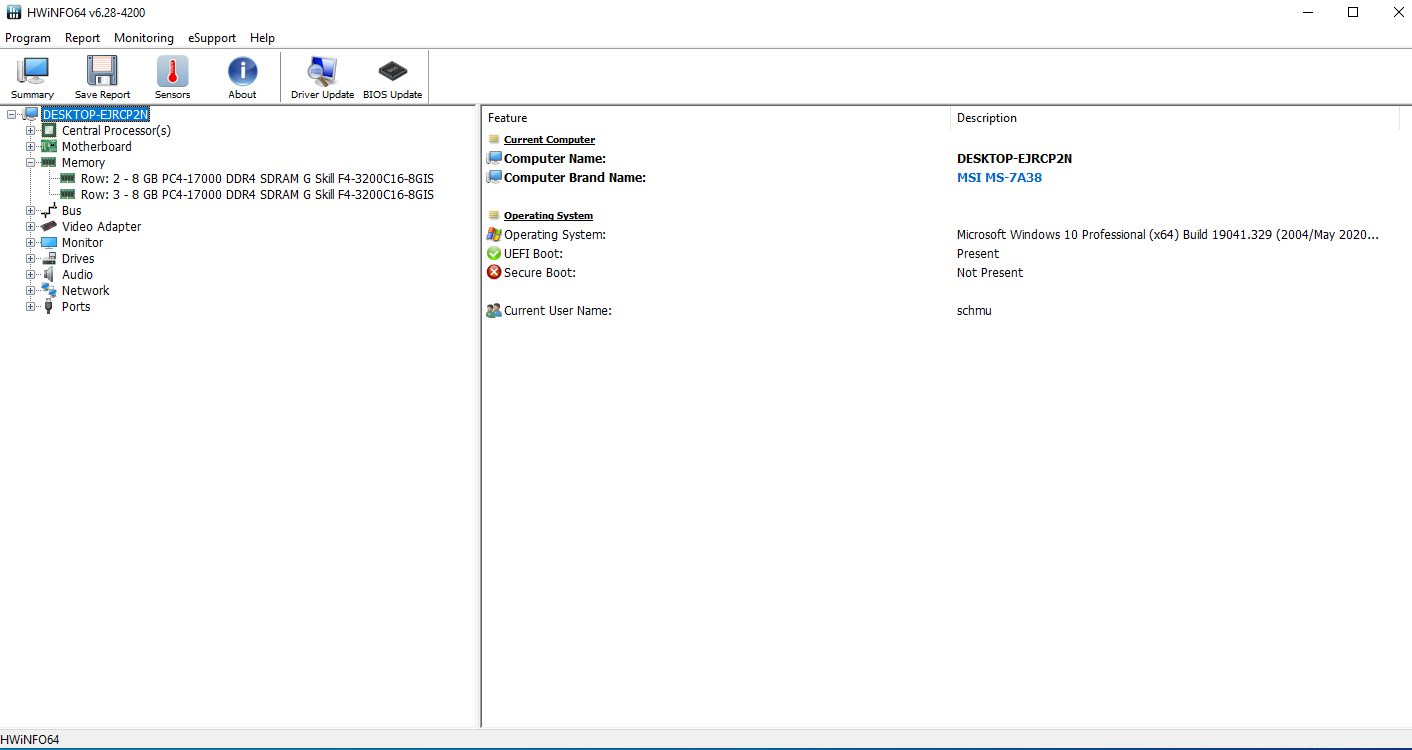Open the Sensors thermometer icon
This screenshot has height=750, width=1412.
(172, 71)
